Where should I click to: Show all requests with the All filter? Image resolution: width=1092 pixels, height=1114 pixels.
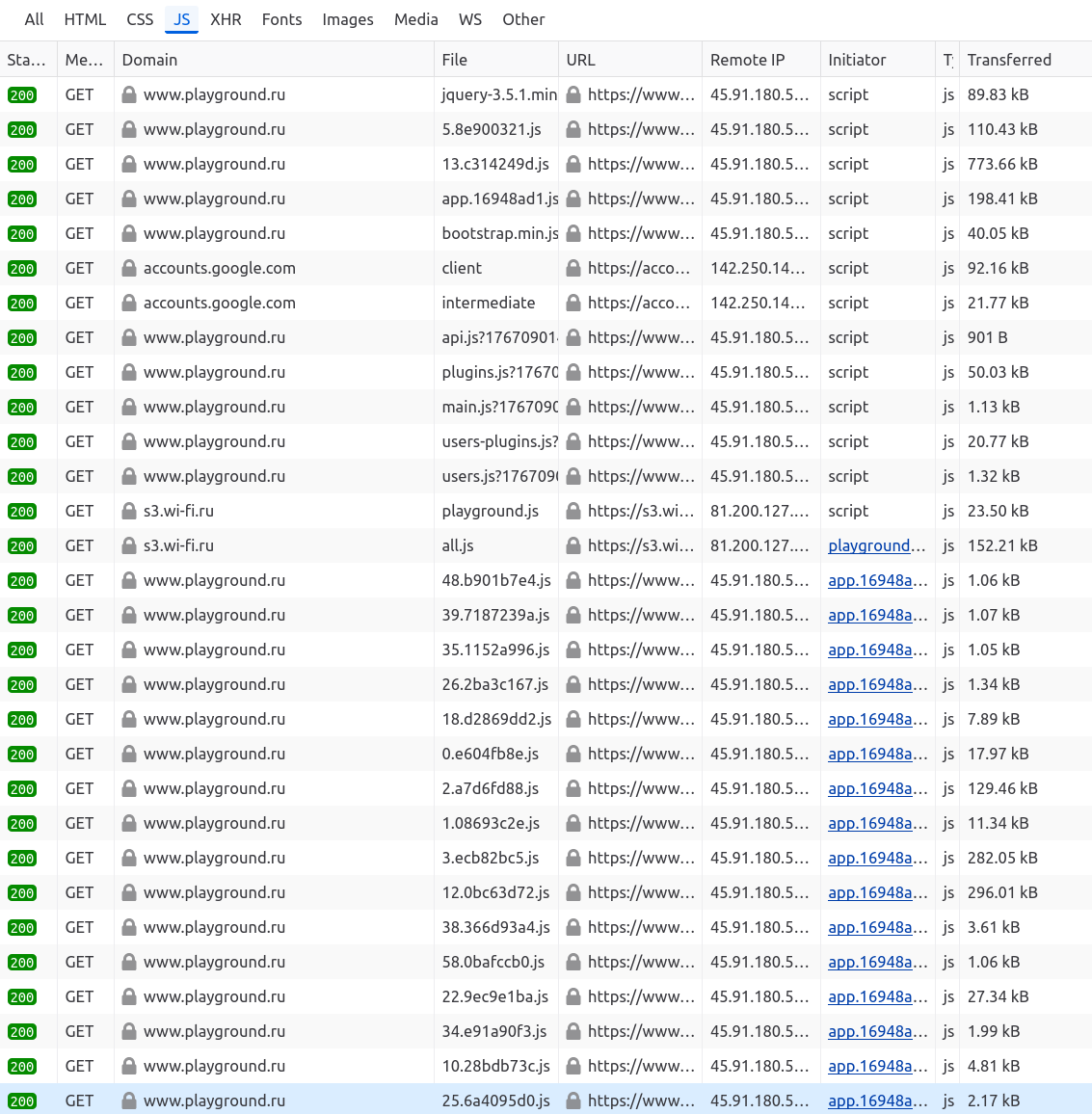click(35, 19)
